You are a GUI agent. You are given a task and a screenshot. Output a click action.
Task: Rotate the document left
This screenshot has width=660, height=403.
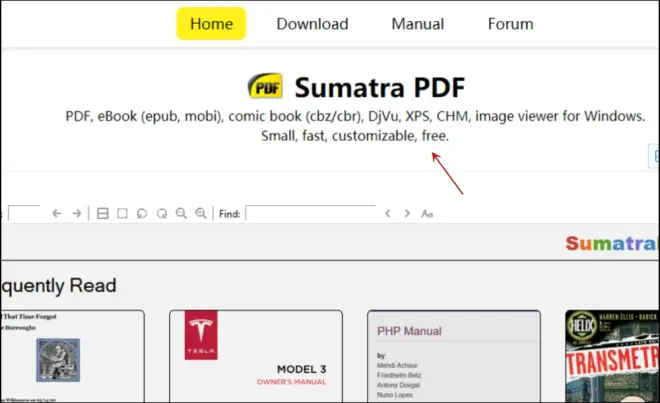(x=142, y=213)
